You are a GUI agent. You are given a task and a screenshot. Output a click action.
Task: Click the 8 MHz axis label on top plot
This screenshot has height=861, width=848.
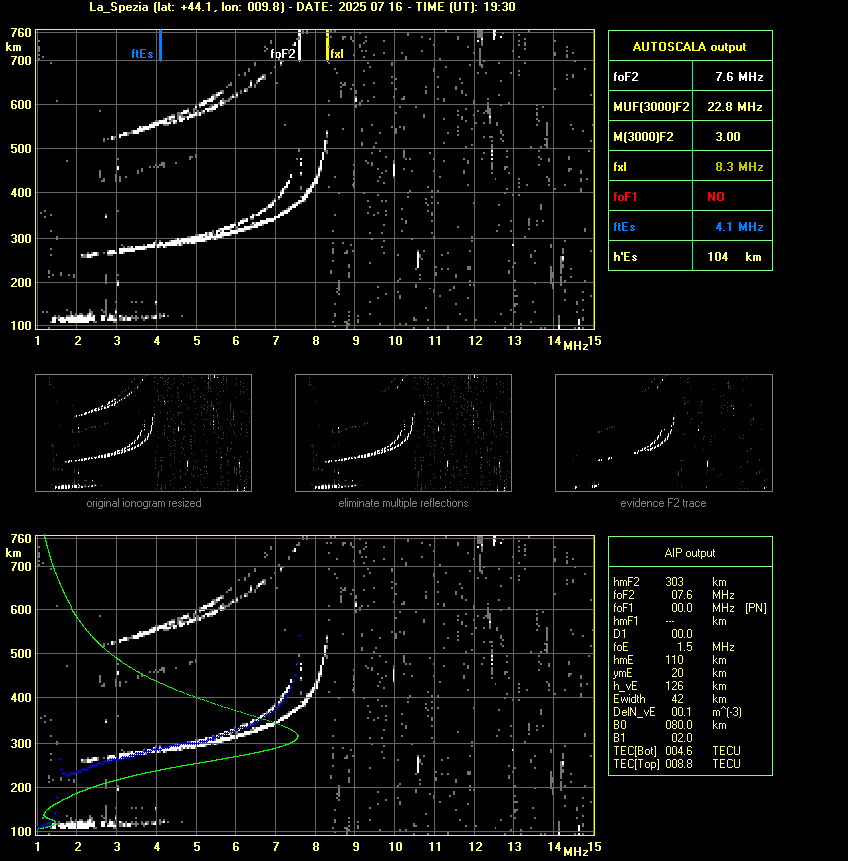316,340
